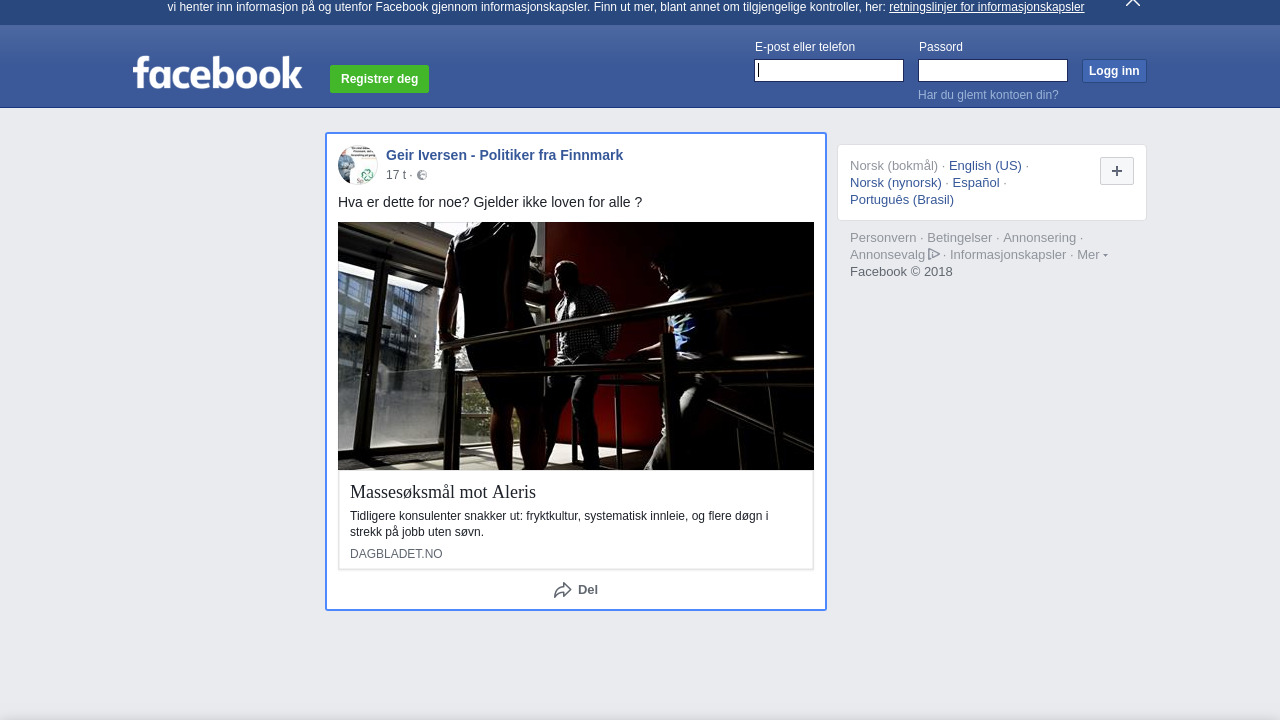Open the Annonsering footer link
The height and width of the screenshot is (720, 1280).
pos(1040,238)
